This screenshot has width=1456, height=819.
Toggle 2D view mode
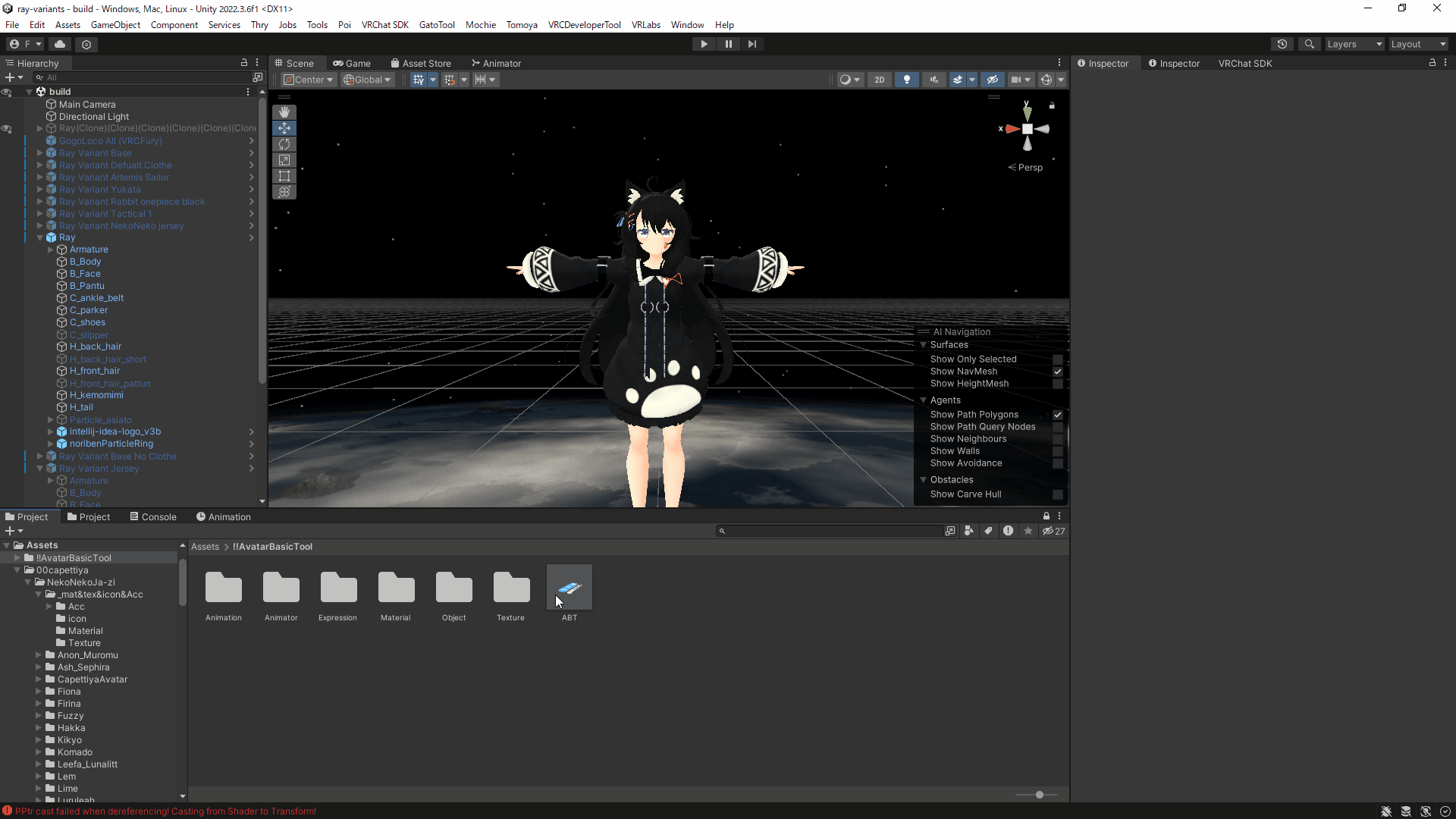point(879,80)
